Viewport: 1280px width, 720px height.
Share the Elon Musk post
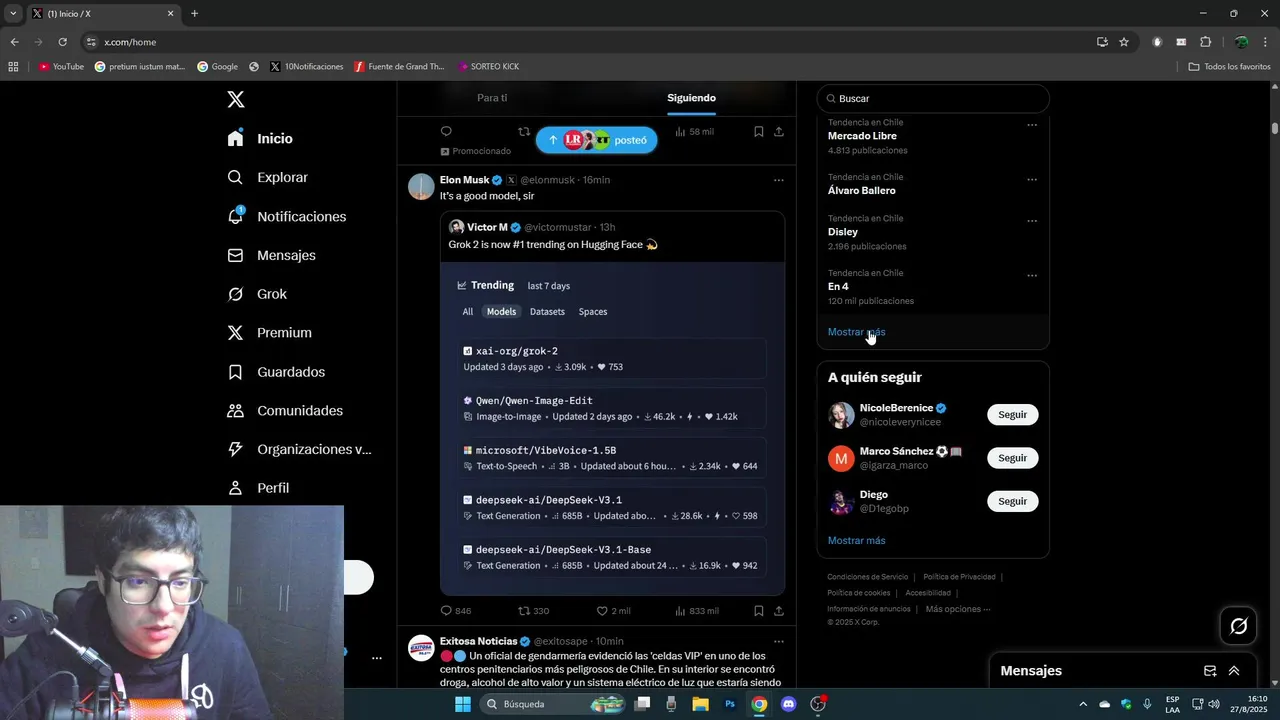[779, 611]
